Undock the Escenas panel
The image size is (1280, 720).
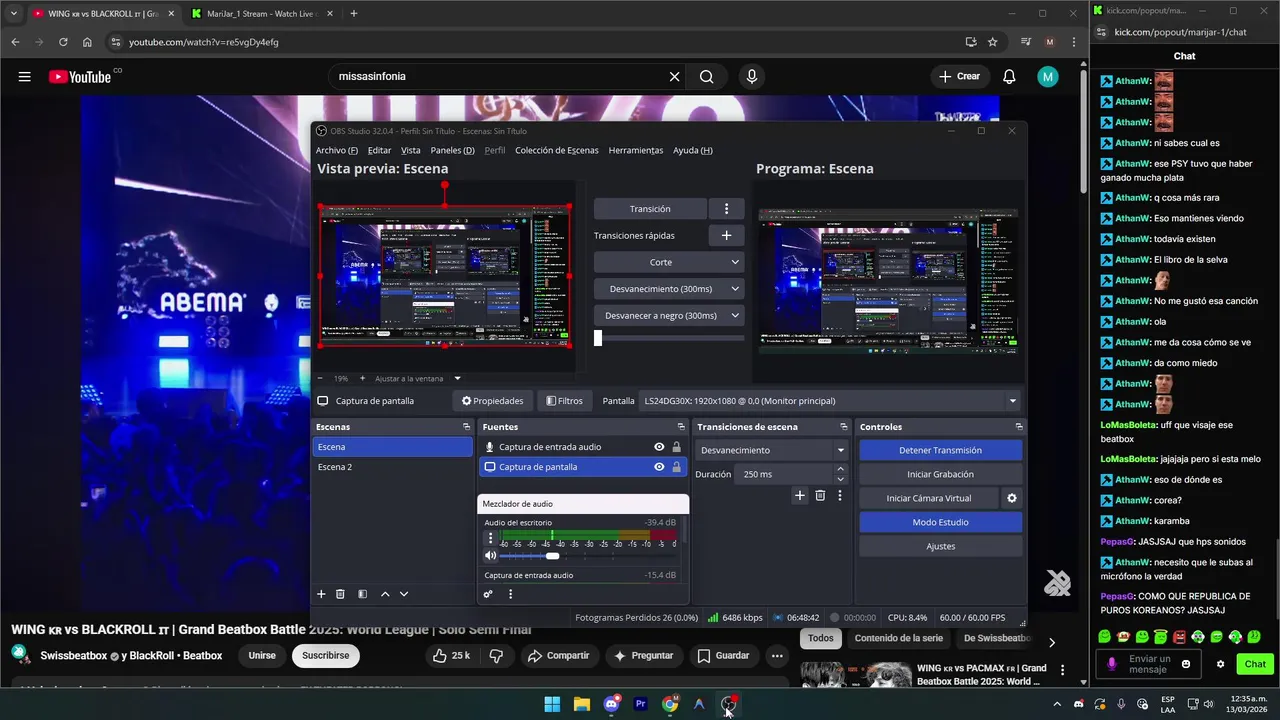click(x=466, y=427)
